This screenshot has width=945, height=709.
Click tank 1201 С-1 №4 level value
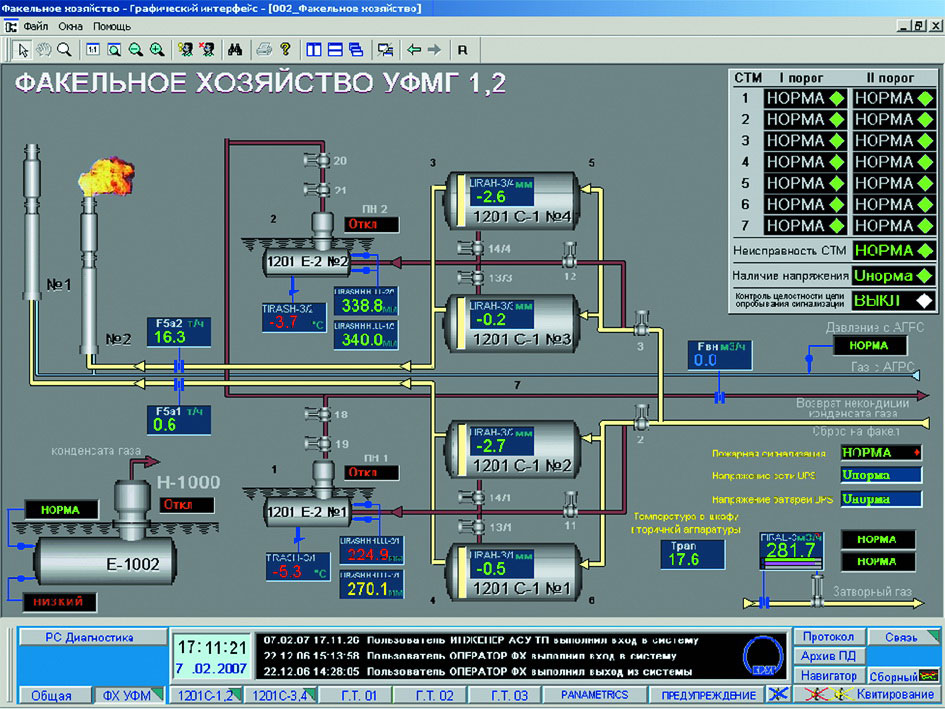tap(492, 196)
